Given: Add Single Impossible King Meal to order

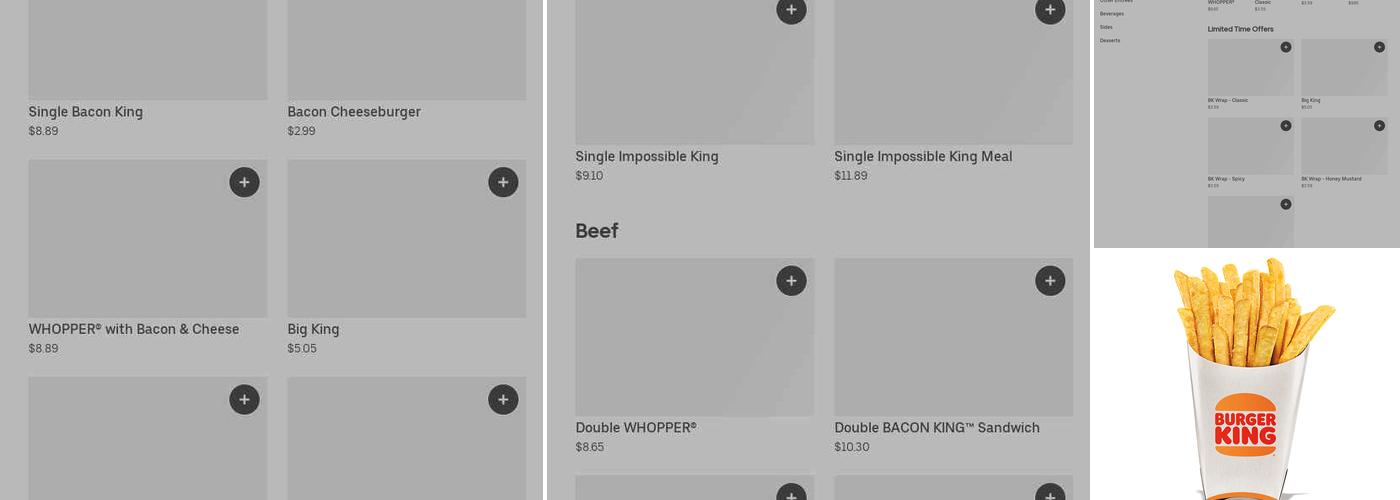Looking at the screenshot, I should (1050, 11).
